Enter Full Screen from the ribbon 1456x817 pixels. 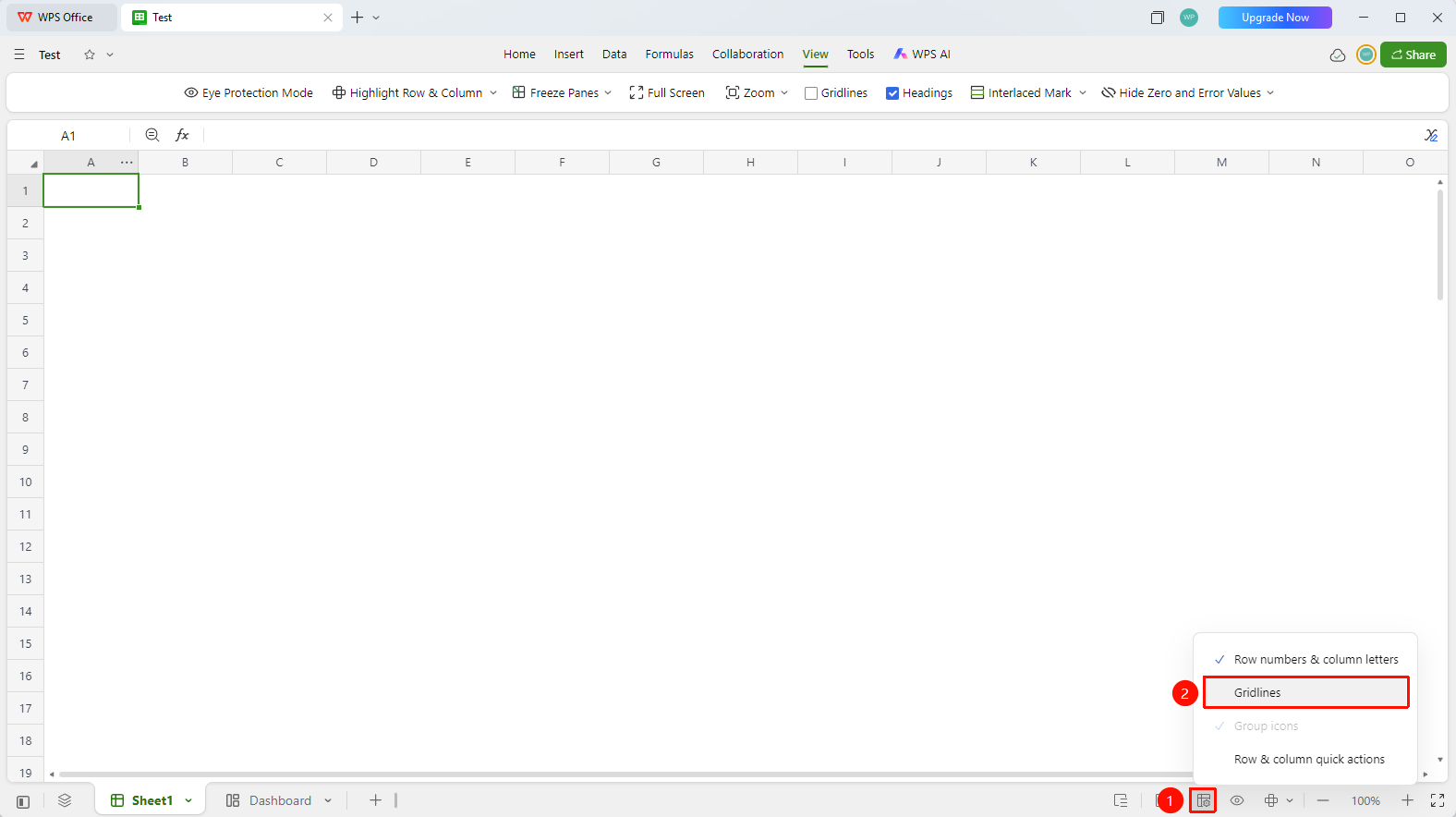coord(666,93)
